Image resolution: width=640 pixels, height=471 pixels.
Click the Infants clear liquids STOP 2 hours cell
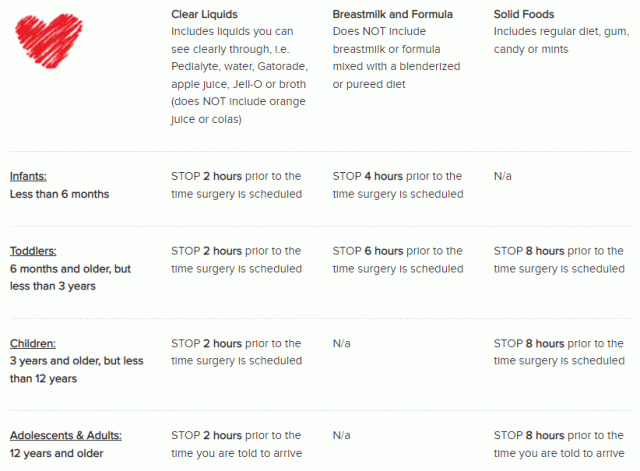(x=236, y=185)
